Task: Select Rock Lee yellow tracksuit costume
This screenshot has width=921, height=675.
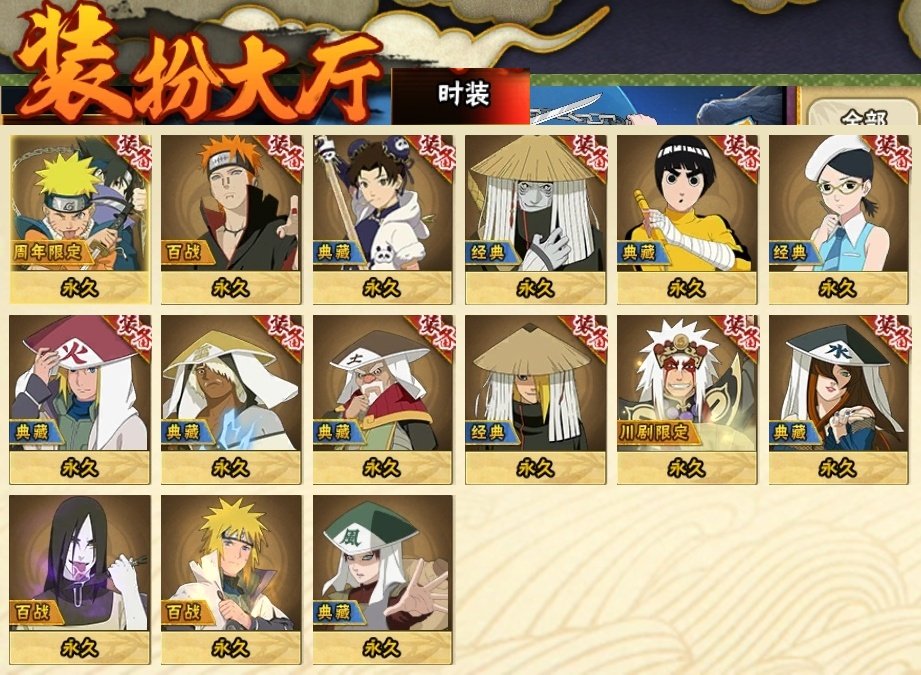Action: (x=687, y=220)
